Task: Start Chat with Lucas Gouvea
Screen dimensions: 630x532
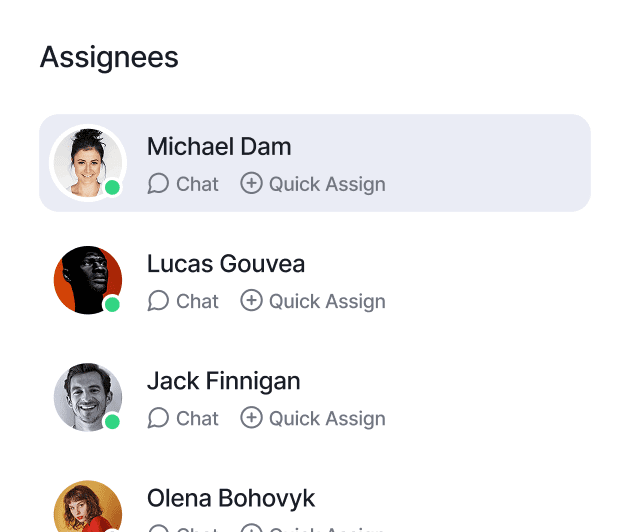Action: coord(197,301)
